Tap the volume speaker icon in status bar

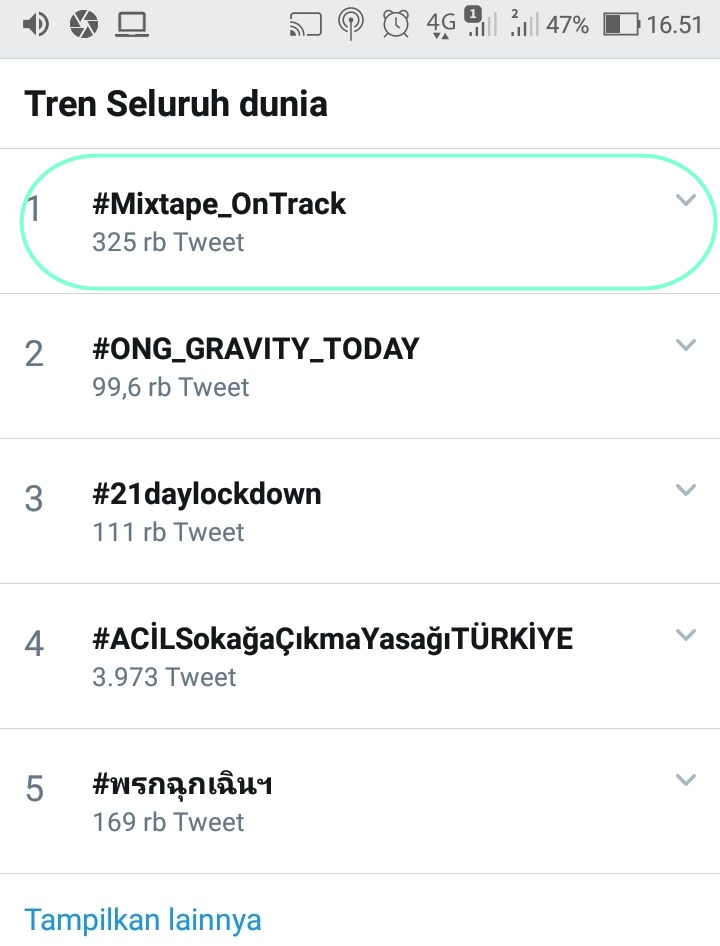[35, 24]
